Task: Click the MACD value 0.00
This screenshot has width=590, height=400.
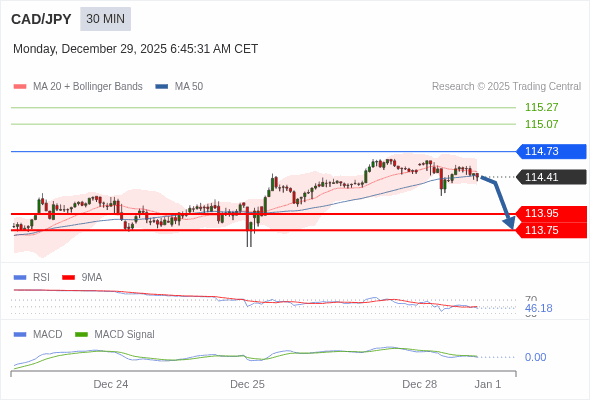Action: click(x=535, y=357)
